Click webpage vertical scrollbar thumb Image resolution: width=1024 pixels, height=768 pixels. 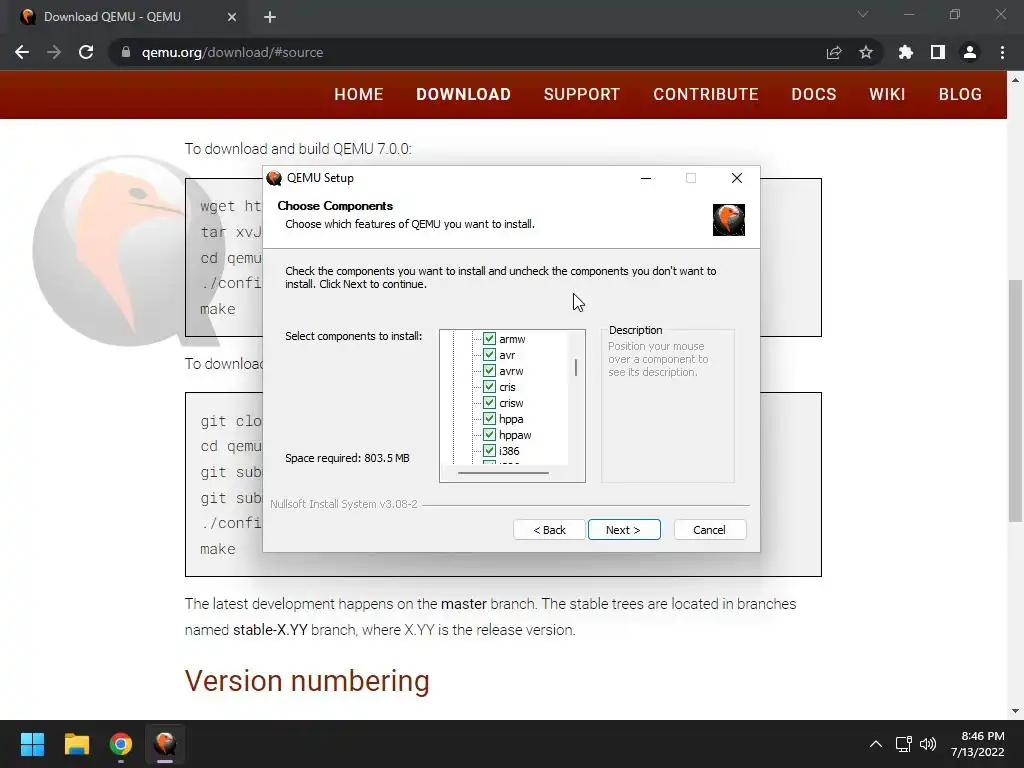pos(1015,400)
